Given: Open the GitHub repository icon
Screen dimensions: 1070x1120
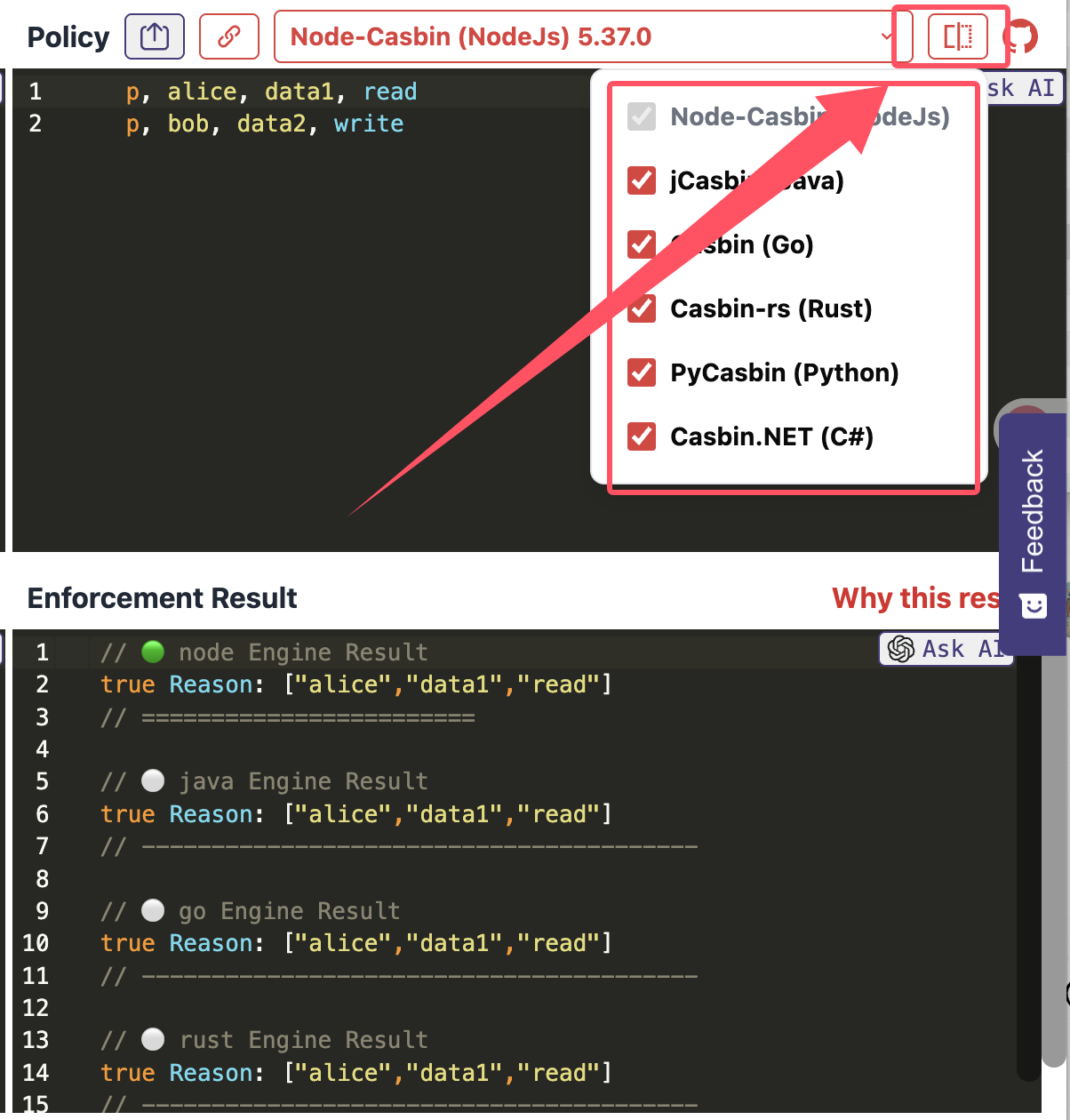Looking at the screenshot, I should [x=1020, y=37].
